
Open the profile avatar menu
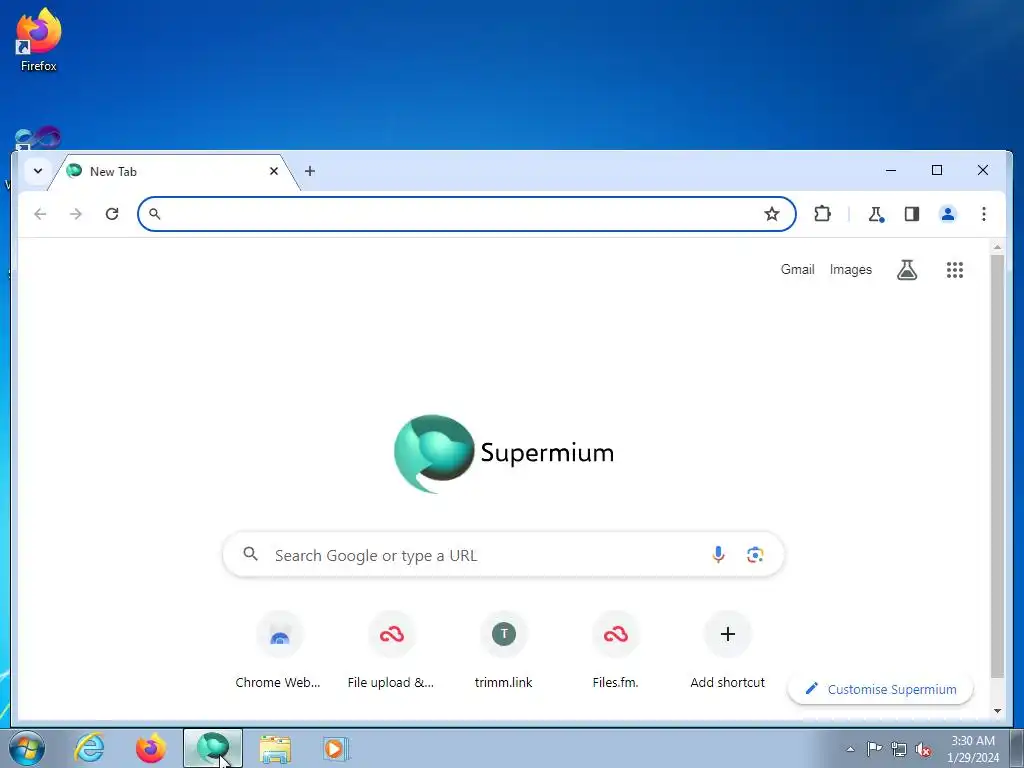point(948,214)
